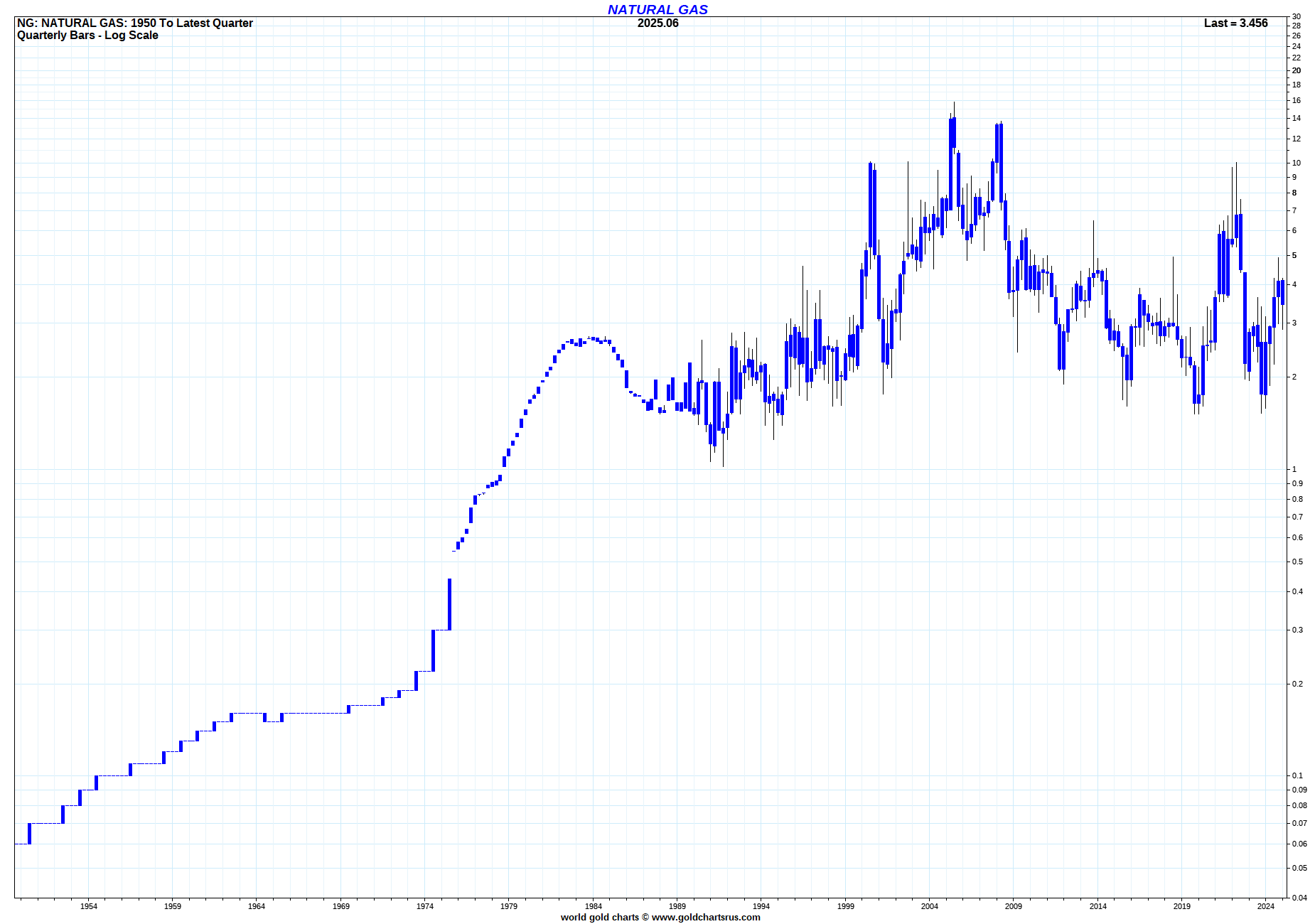Click the 1989 x-axis label

point(677,906)
